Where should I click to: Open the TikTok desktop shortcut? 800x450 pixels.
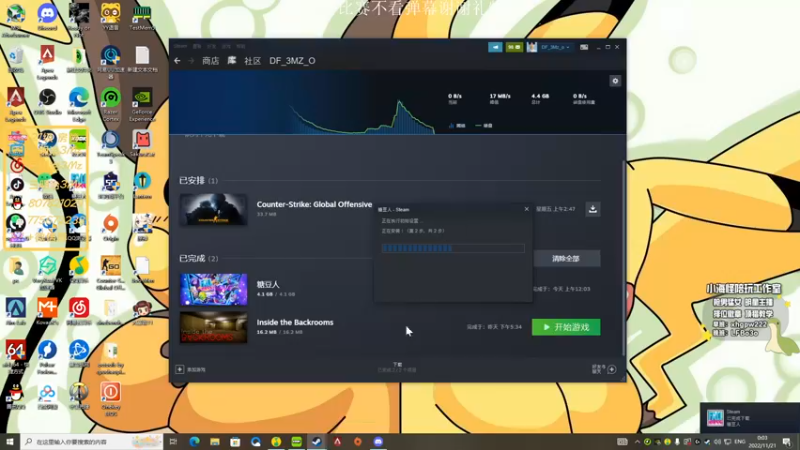pos(16,185)
